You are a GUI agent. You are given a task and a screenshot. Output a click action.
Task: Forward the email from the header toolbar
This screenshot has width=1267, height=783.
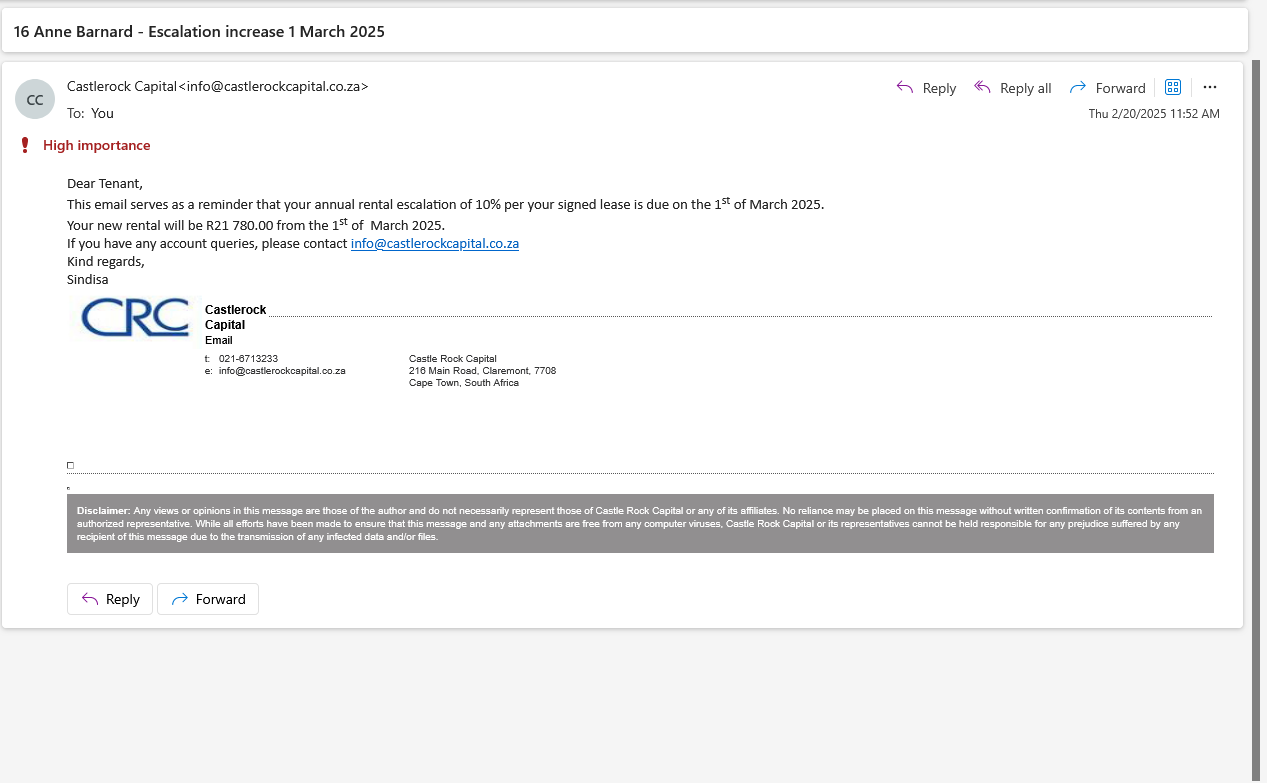[1107, 88]
